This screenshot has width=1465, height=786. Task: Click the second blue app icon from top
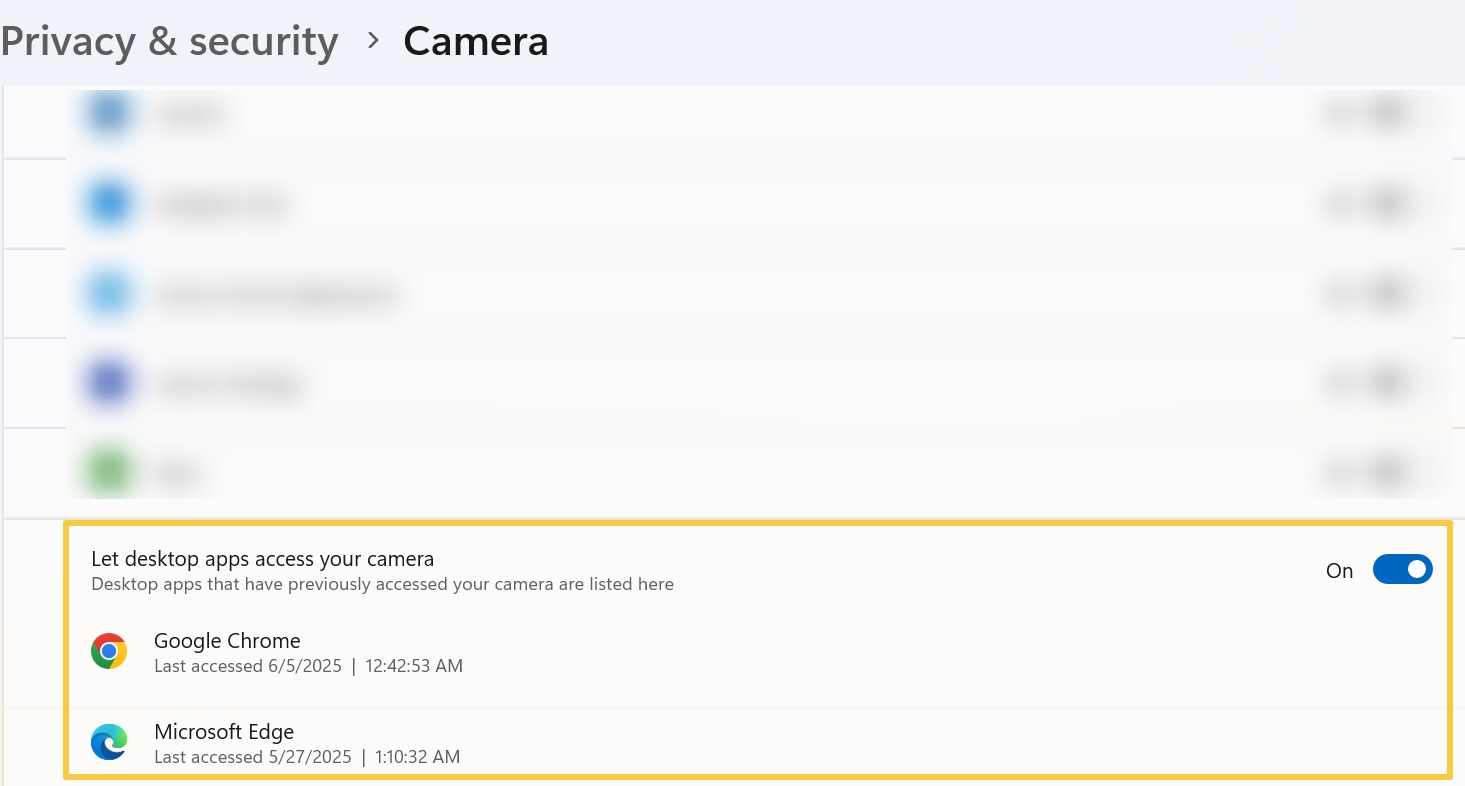(108, 202)
